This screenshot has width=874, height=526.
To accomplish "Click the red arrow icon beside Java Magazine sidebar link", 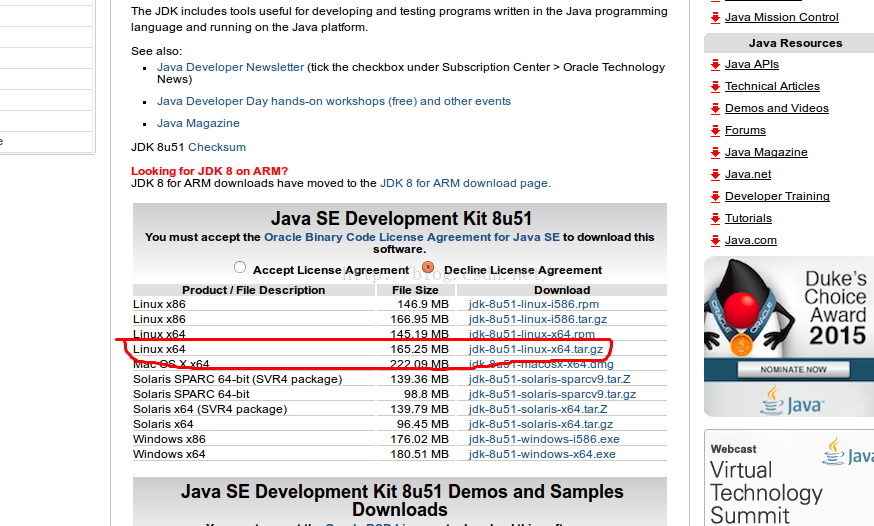I will pyautogui.click(x=715, y=153).
